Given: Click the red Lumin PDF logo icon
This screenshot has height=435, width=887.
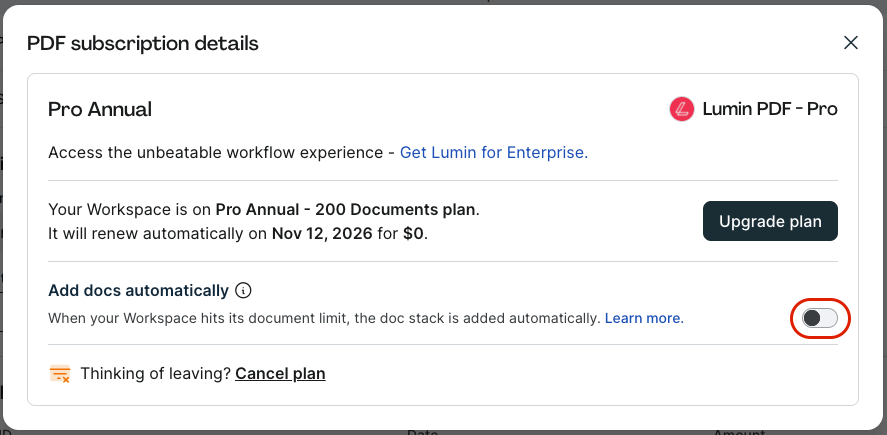Looking at the screenshot, I should tap(682, 109).
